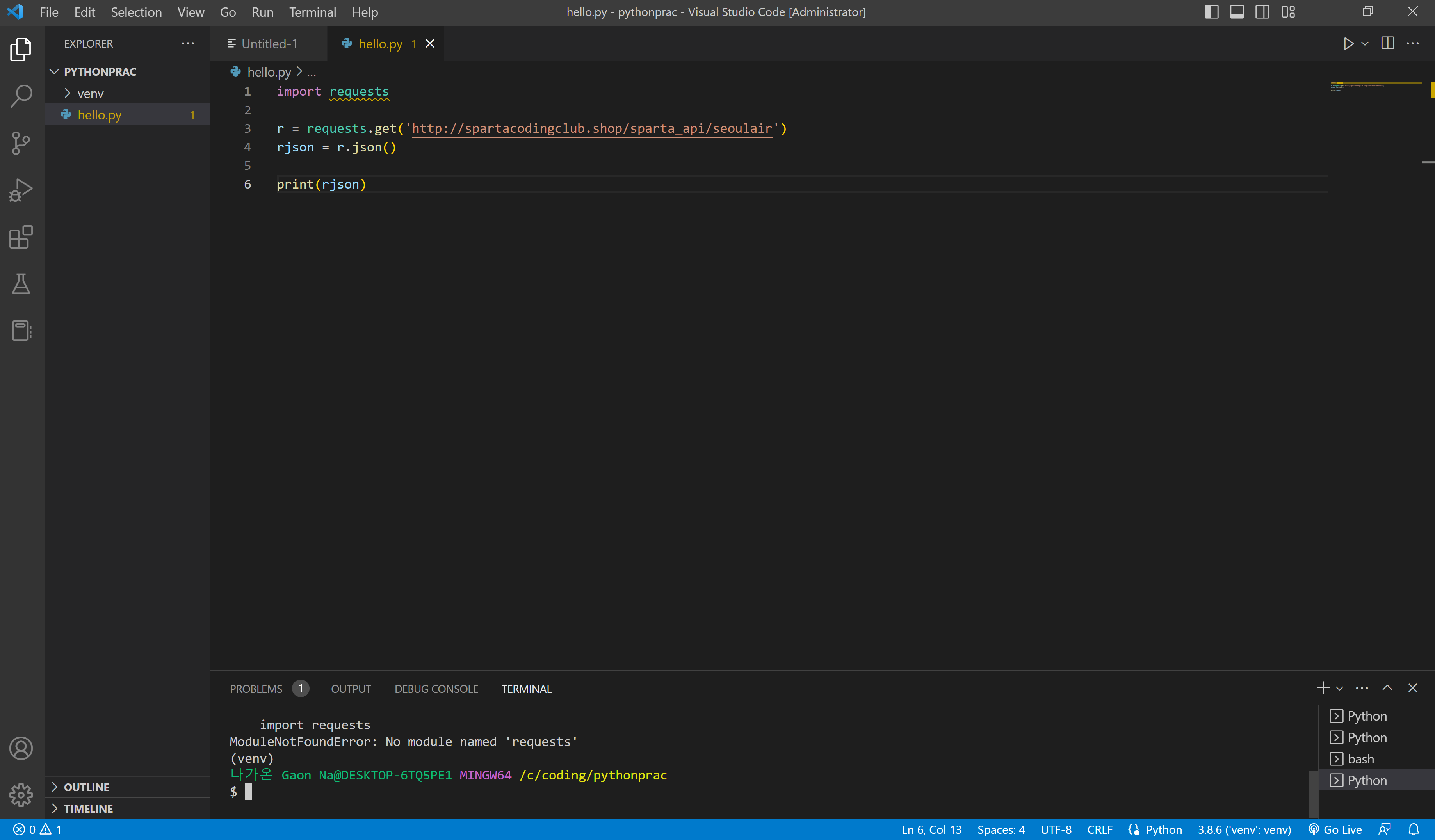Open the View menu
Screen dimensions: 1435x840
coord(191,12)
